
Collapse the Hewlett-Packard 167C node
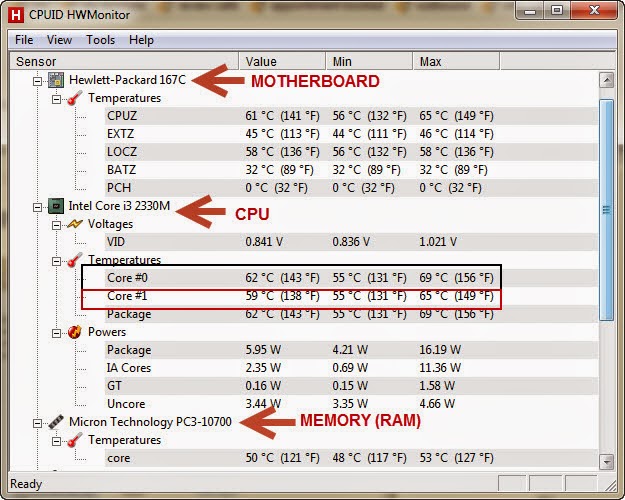point(37,81)
